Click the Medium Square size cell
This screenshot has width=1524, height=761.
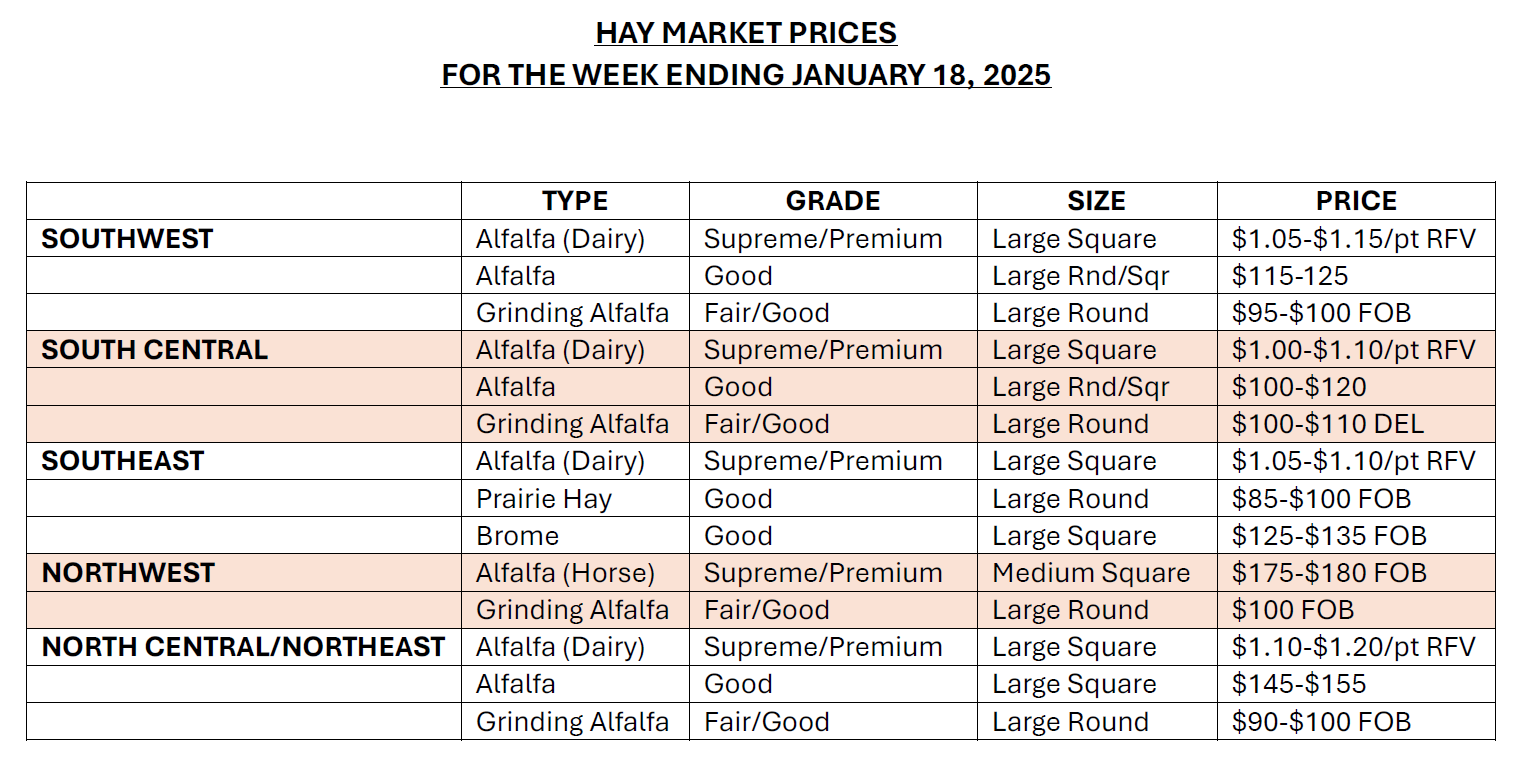click(x=1091, y=573)
